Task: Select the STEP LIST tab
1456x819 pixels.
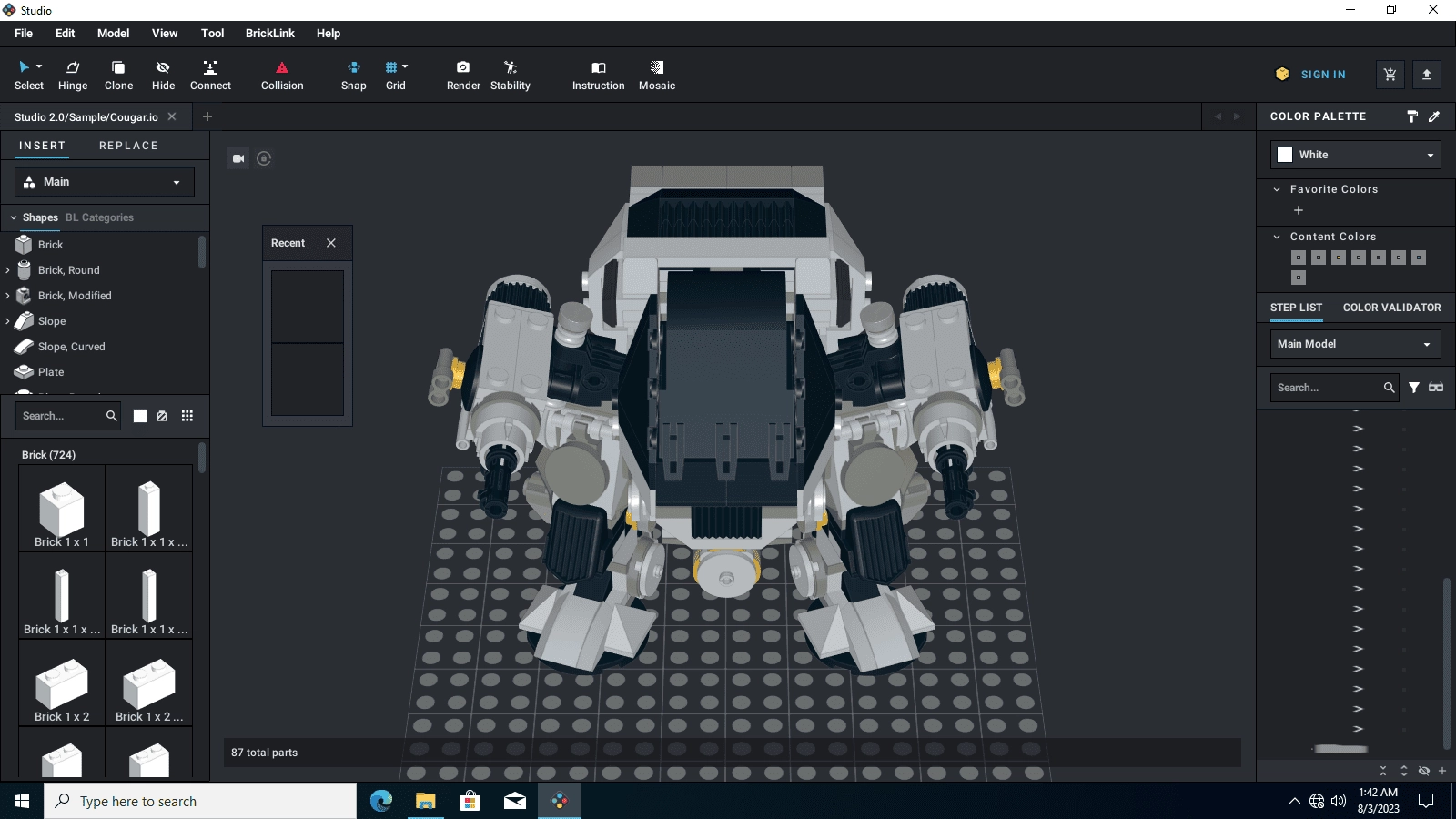Action: (1296, 308)
